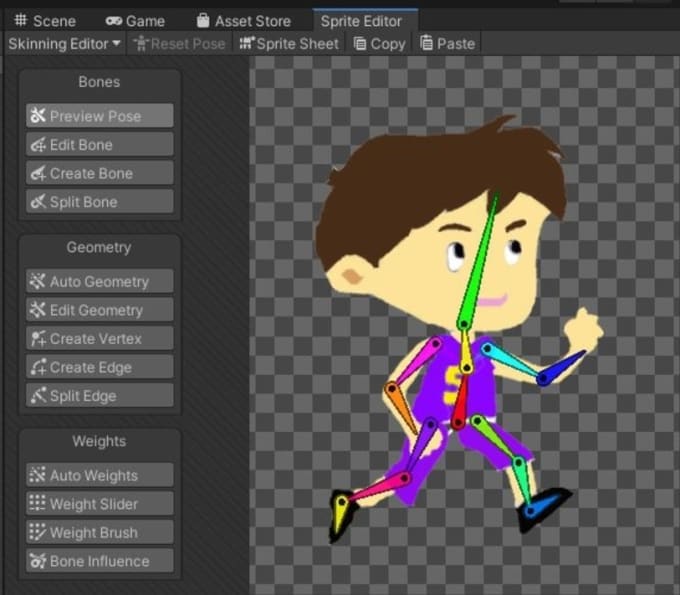Select the magenta upper arm bone
The height and width of the screenshot is (595, 680).
coord(416,363)
